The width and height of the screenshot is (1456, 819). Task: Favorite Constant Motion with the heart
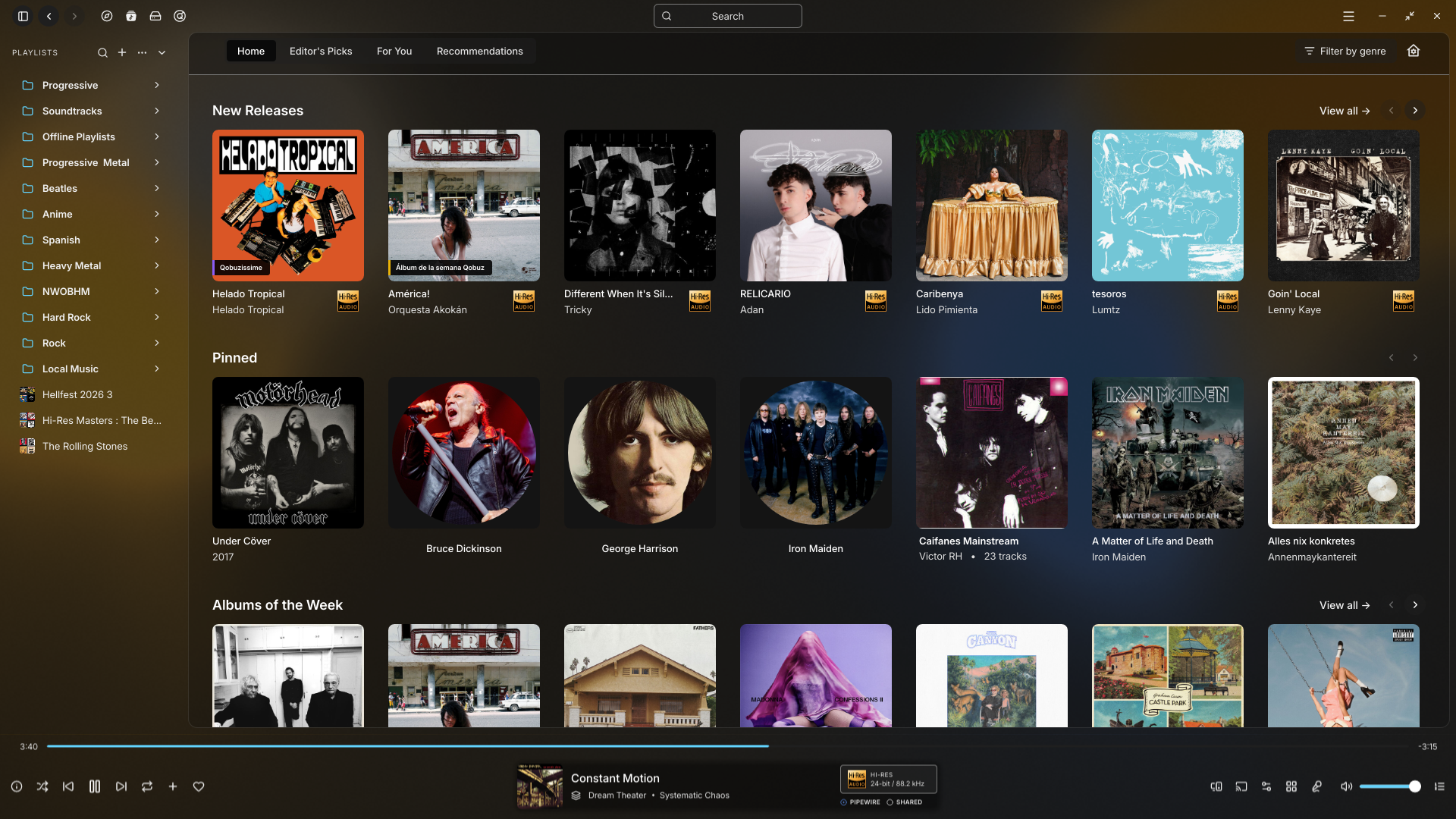point(199,786)
